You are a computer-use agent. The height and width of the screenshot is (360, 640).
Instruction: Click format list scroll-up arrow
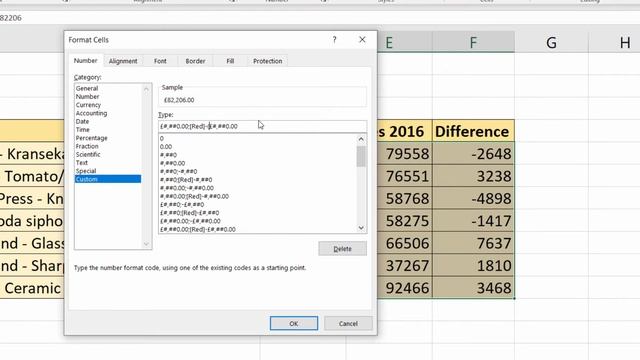tap(361, 139)
